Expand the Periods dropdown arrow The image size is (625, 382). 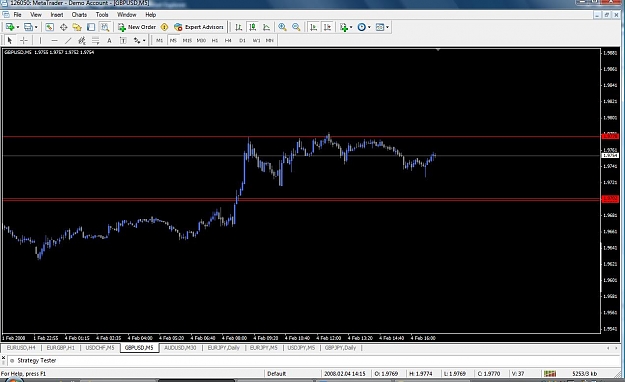coord(369,27)
